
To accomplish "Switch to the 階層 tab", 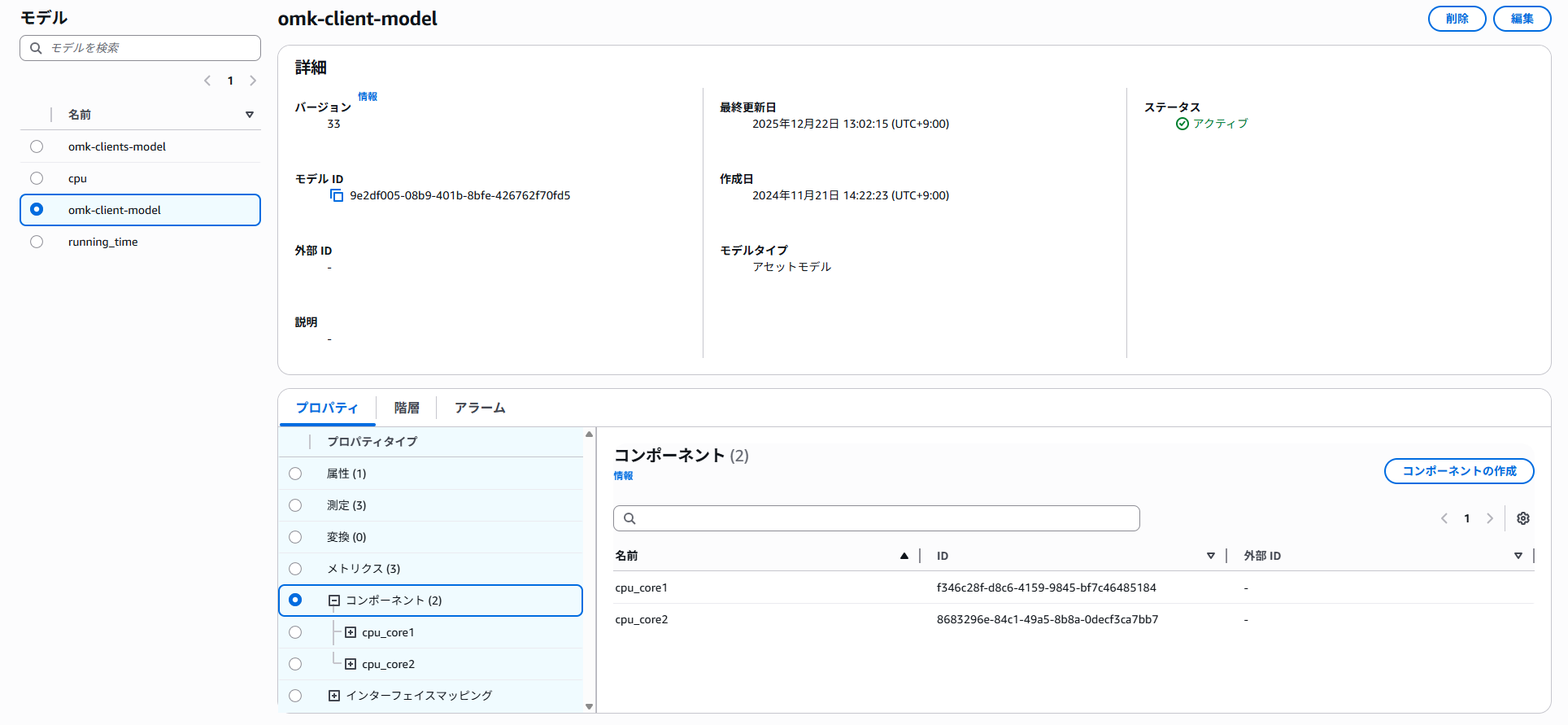I will (407, 408).
